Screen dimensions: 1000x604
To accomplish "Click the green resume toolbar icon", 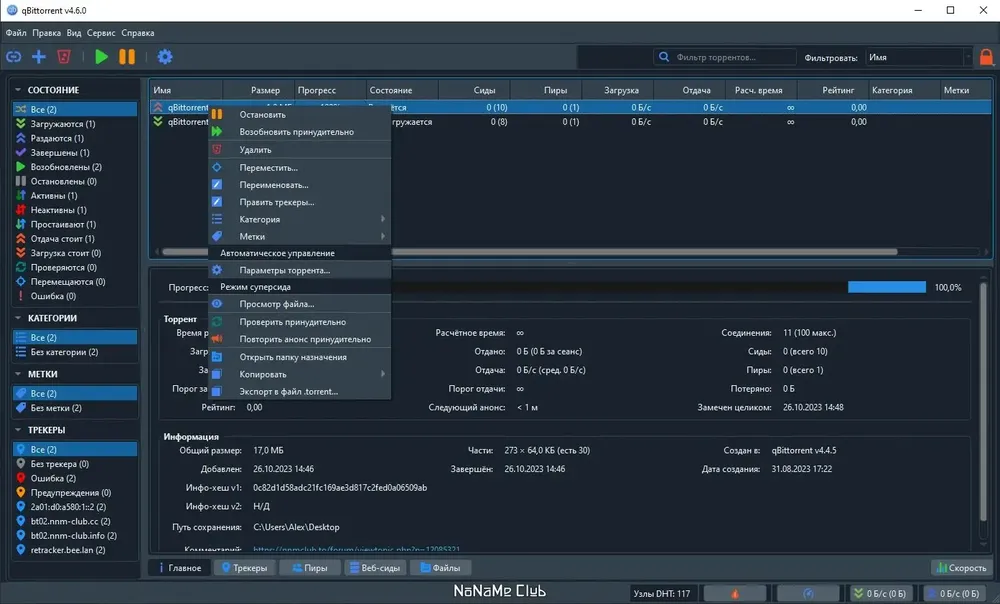I will [101, 57].
